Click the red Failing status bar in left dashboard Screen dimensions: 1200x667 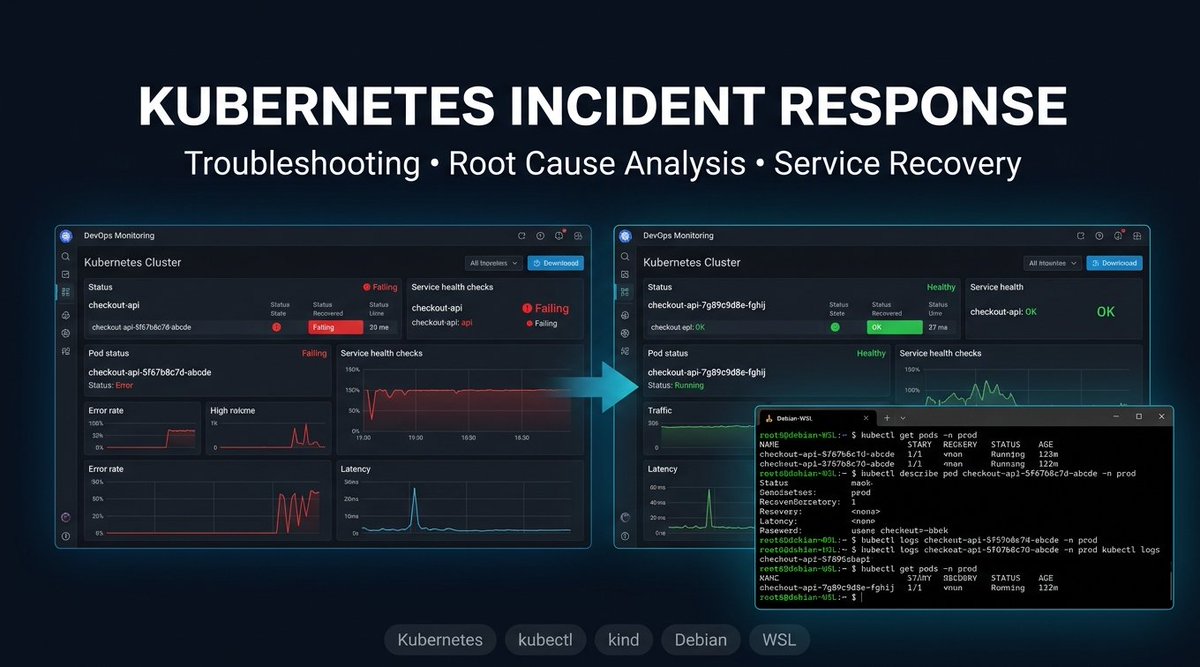point(335,327)
